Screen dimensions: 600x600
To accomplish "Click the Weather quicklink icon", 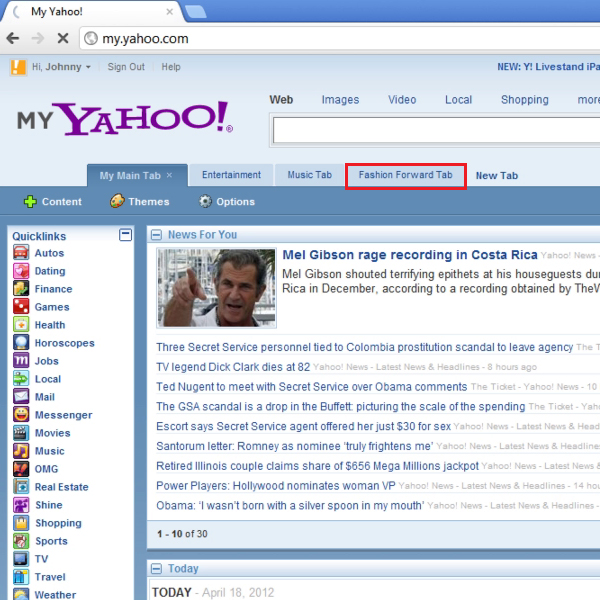I will coord(21,593).
